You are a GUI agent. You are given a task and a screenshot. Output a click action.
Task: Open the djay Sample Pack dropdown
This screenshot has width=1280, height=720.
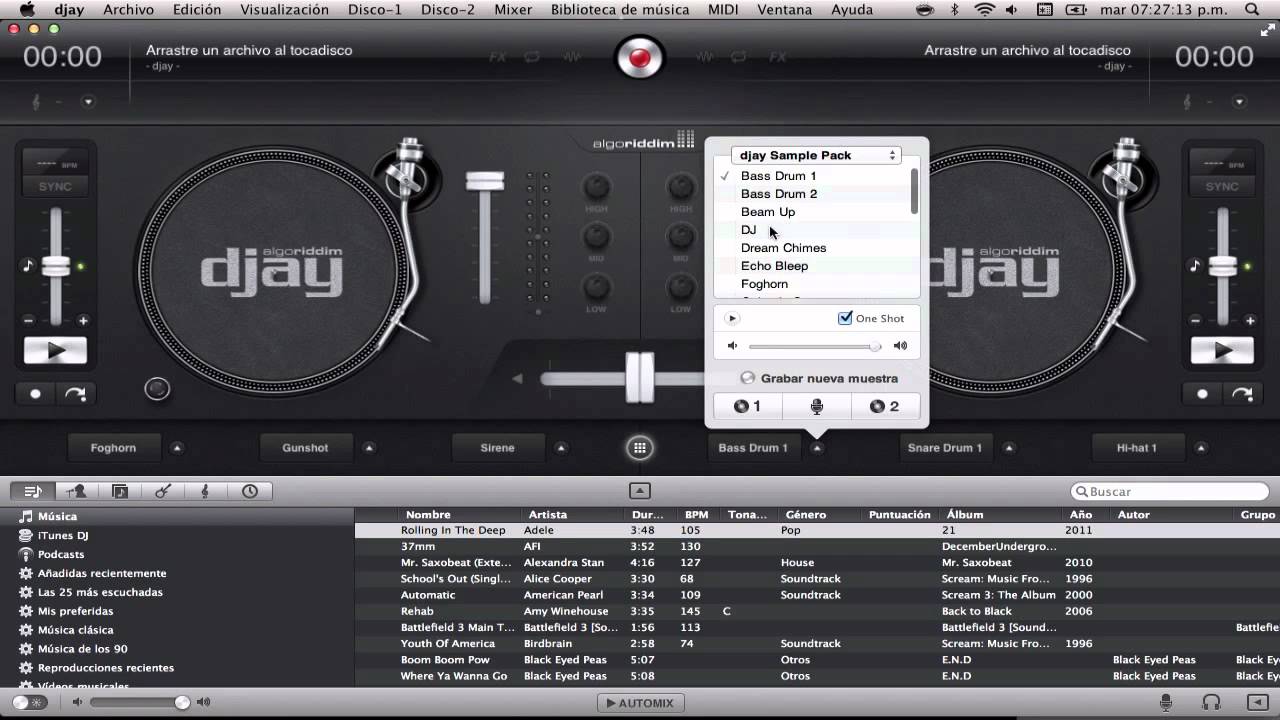click(816, 155)
